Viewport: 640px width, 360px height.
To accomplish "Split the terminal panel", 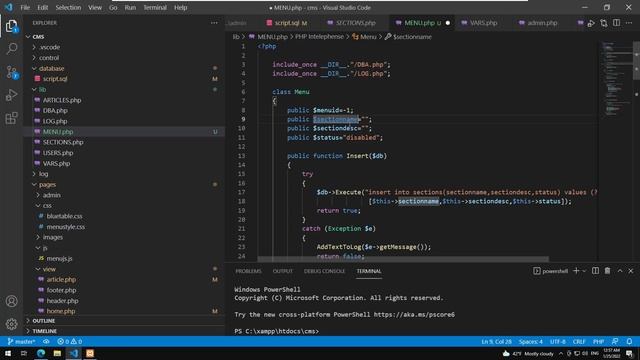I will click(596, 271).
